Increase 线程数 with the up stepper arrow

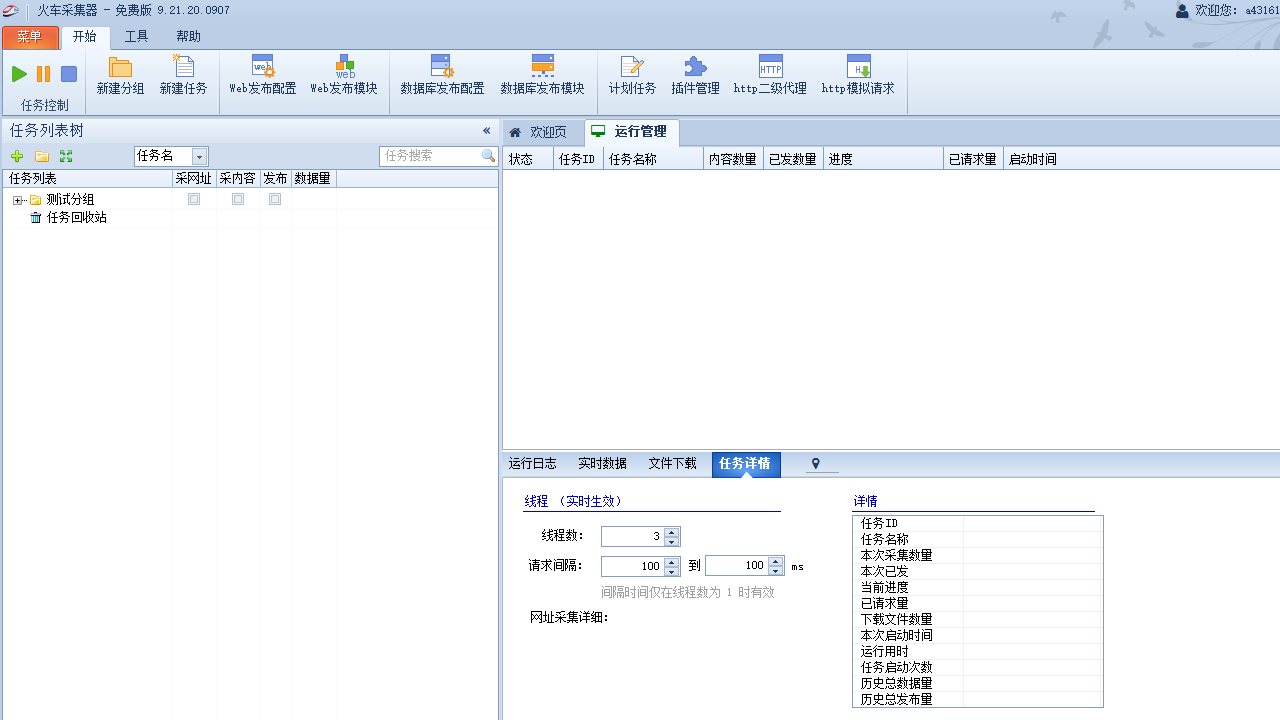pyautogui.click(x=671, y=531)
